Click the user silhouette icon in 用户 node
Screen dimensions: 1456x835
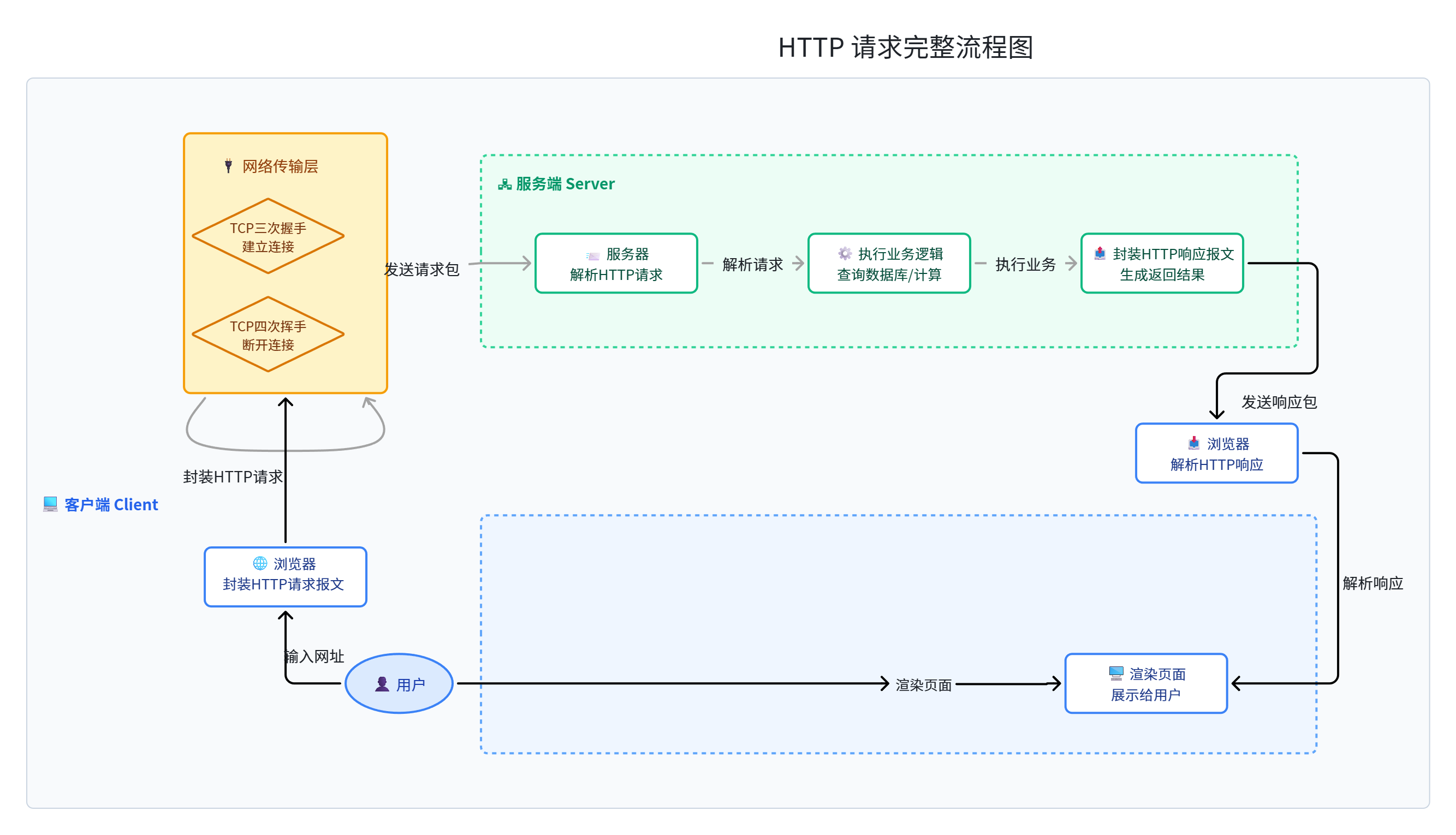coord(382,684)
